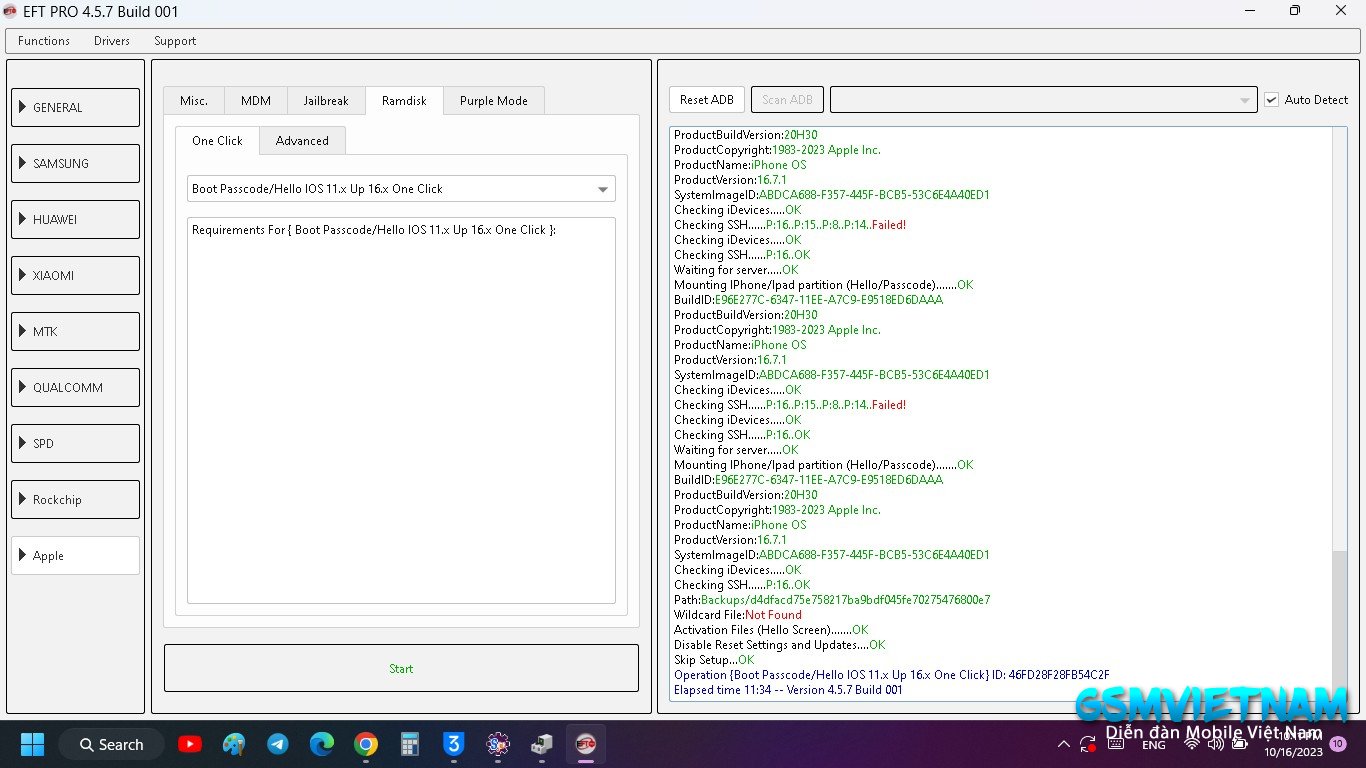Screen dimensions: 1366x768
Task: Open the Windows Start menu
Action: (x=32, y=744)
